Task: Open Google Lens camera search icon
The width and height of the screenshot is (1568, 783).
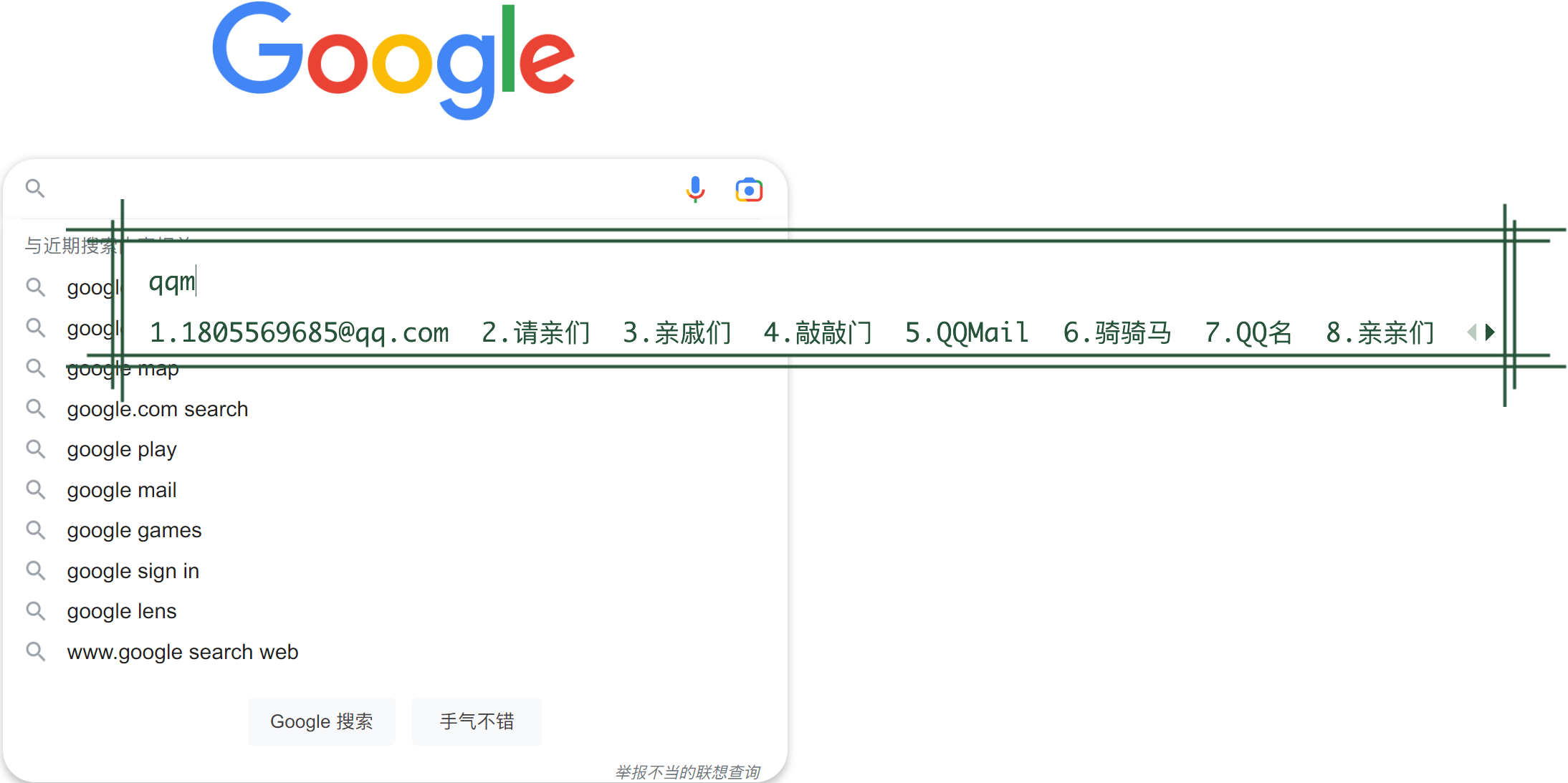Action: pyautogui.click(x=749, y=190)
